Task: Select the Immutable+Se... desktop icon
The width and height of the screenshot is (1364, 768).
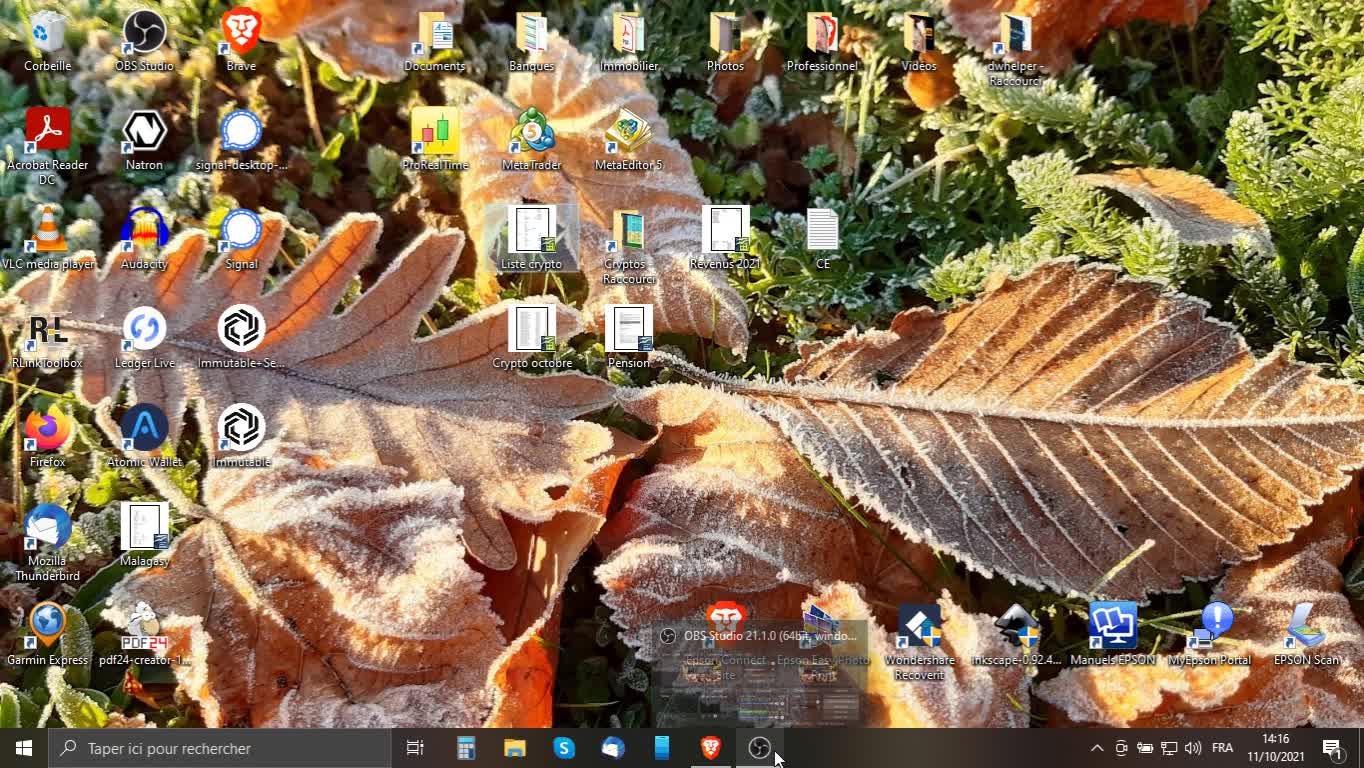Action: [x=241, y=338]
